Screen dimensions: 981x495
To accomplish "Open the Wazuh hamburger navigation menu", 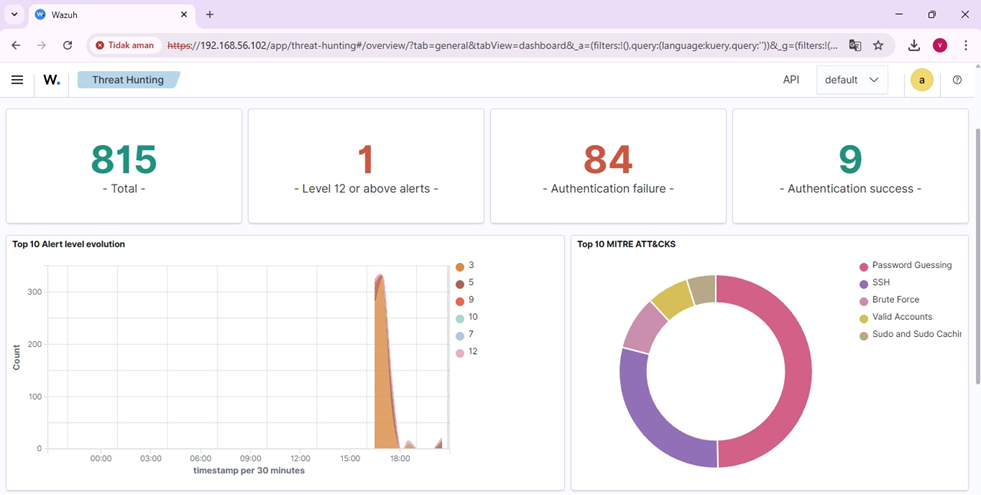I will (18, 80).
